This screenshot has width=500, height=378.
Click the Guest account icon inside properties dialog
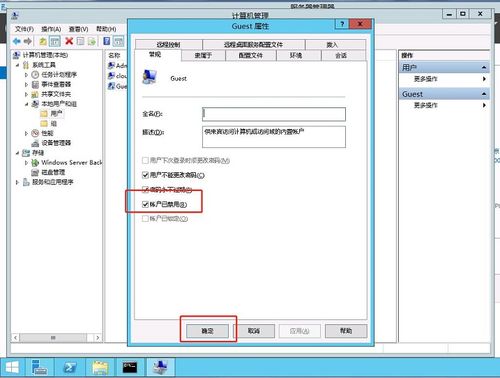[x=149, y=77]
